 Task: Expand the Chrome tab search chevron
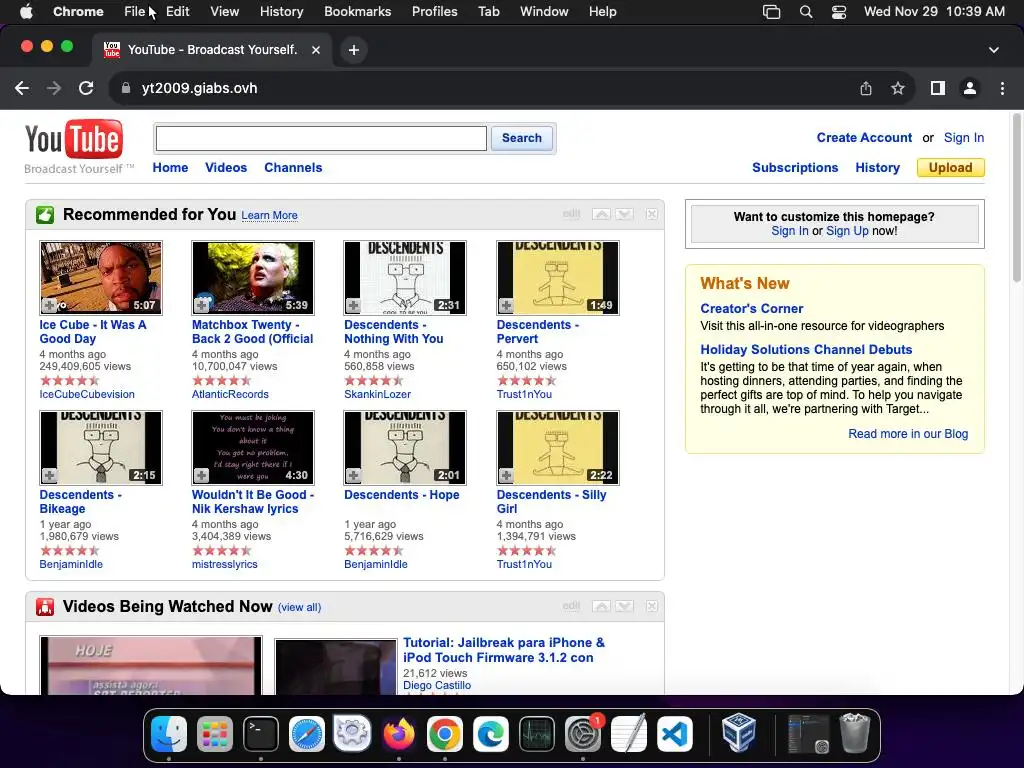point(993,50)
